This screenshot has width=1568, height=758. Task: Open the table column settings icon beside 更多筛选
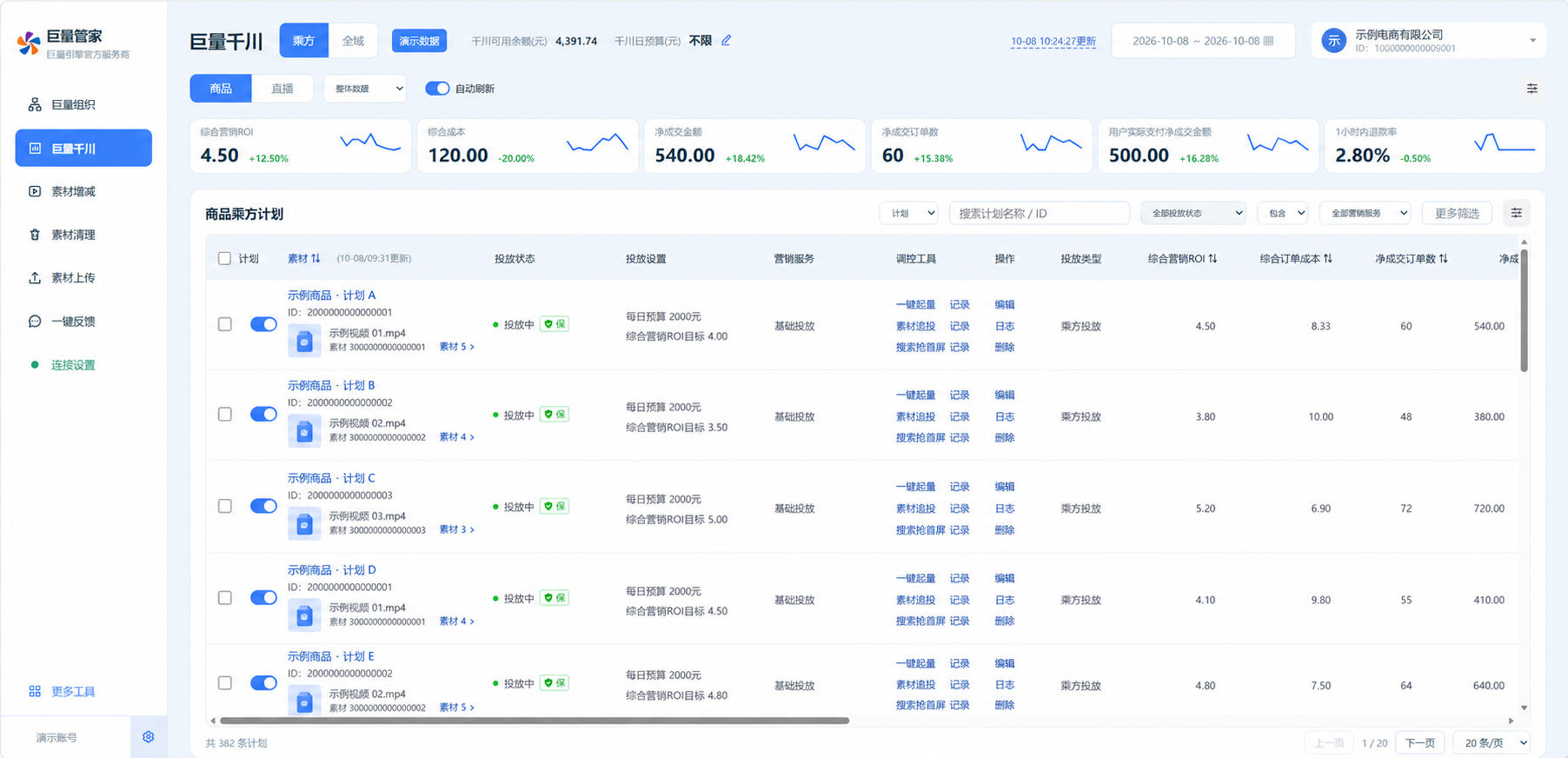(x=1517, y=213)
